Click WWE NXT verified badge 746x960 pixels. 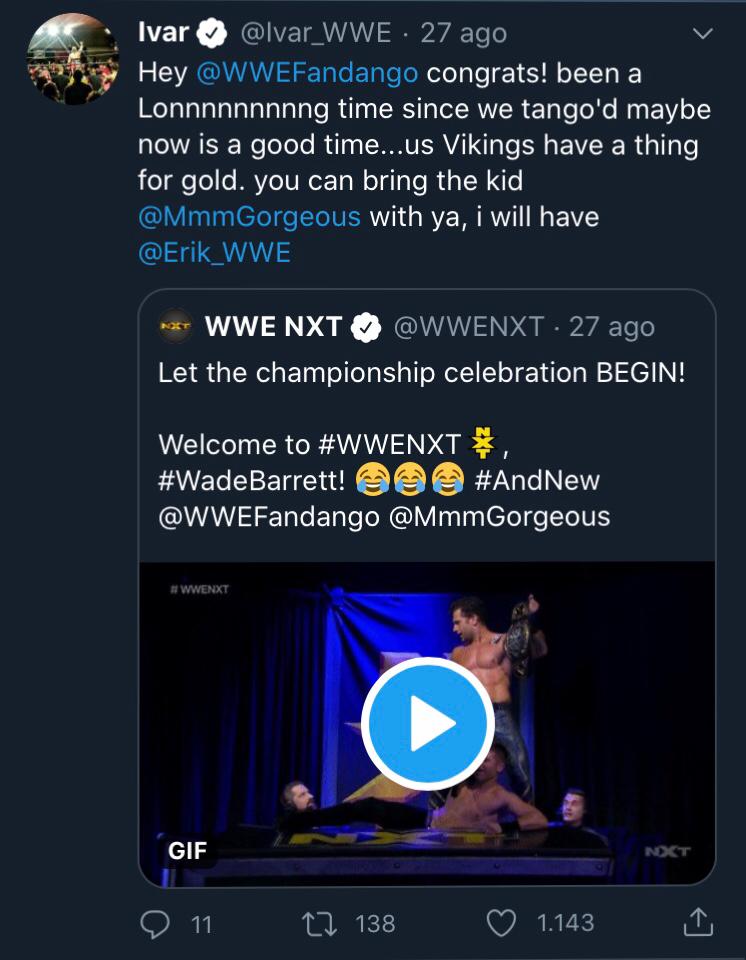(x=367, y=326)
